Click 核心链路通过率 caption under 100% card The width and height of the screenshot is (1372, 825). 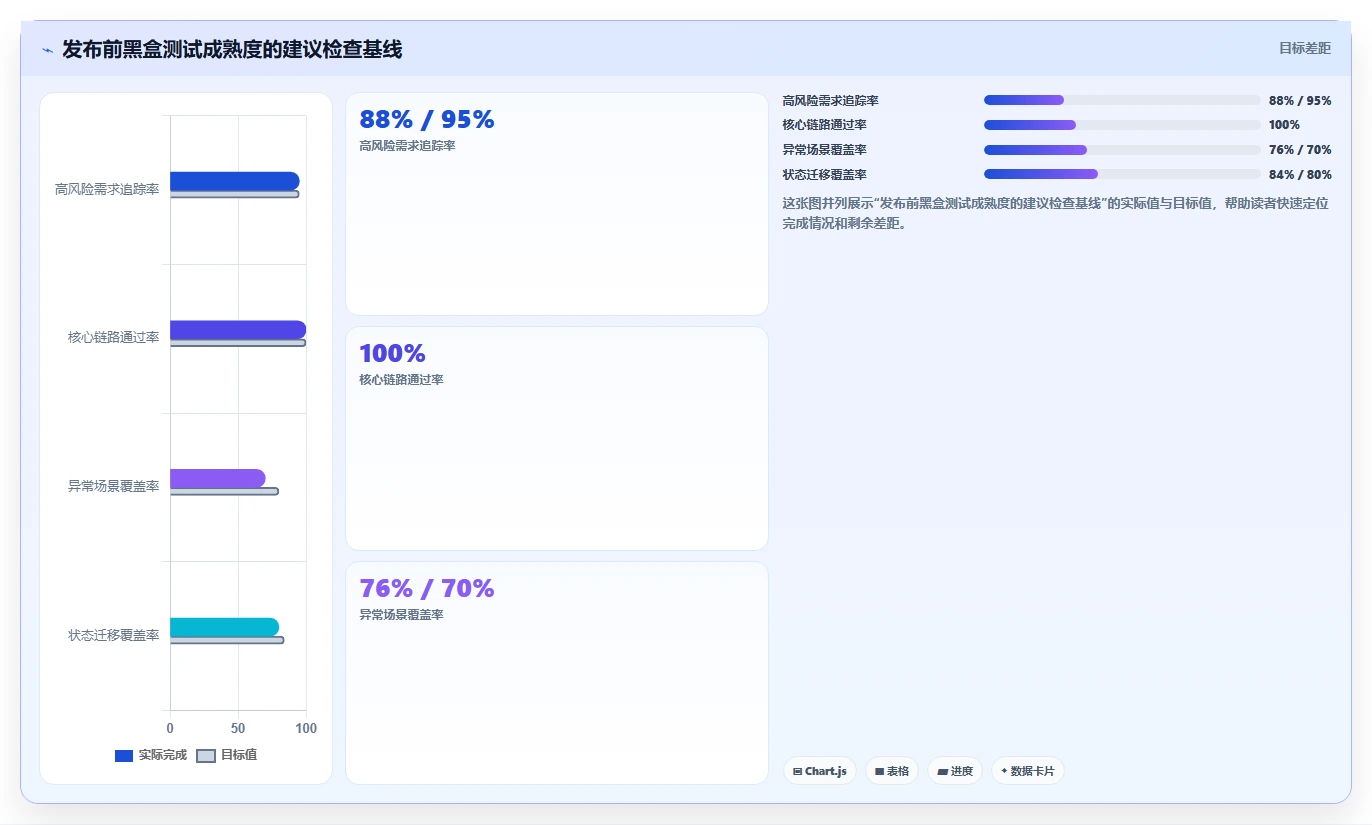[x=401, y=380]
